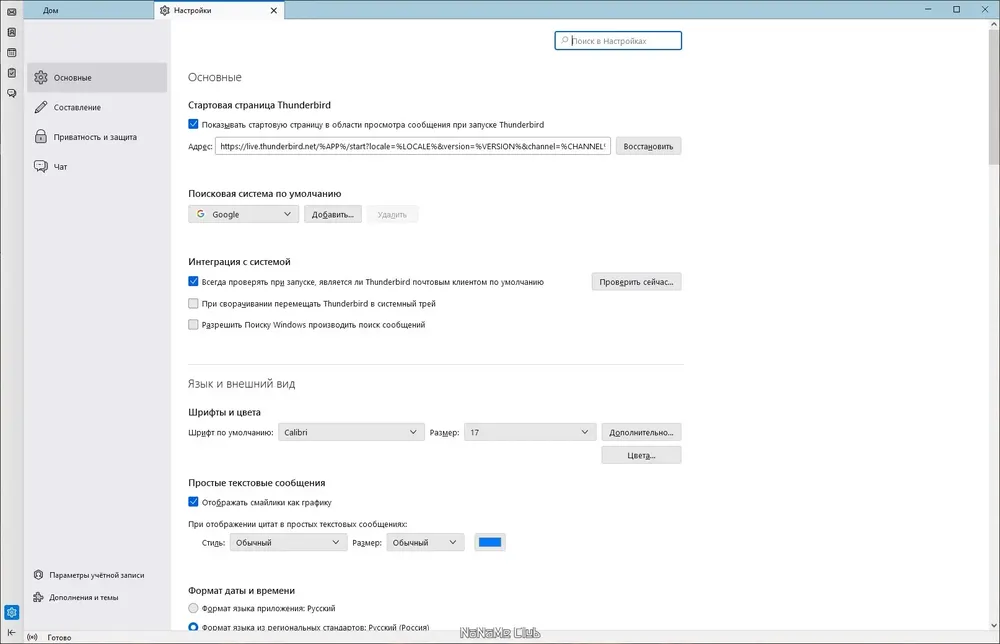The image size is (1000, 644).
Task: Toggle showing start page on Thunderbird launch
Action: pos(193,124)
